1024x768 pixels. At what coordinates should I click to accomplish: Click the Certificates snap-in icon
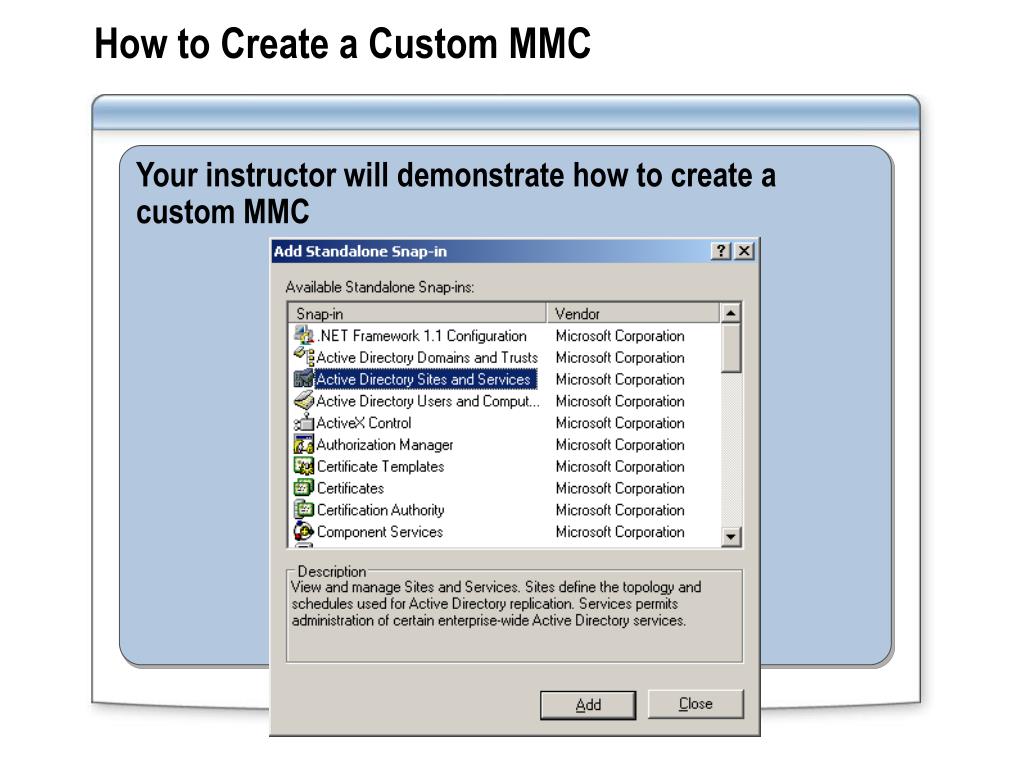click(x=304, y=487)
